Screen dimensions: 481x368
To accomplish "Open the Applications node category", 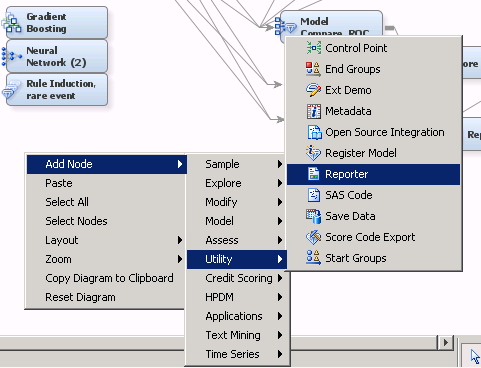I will (237, 316).
